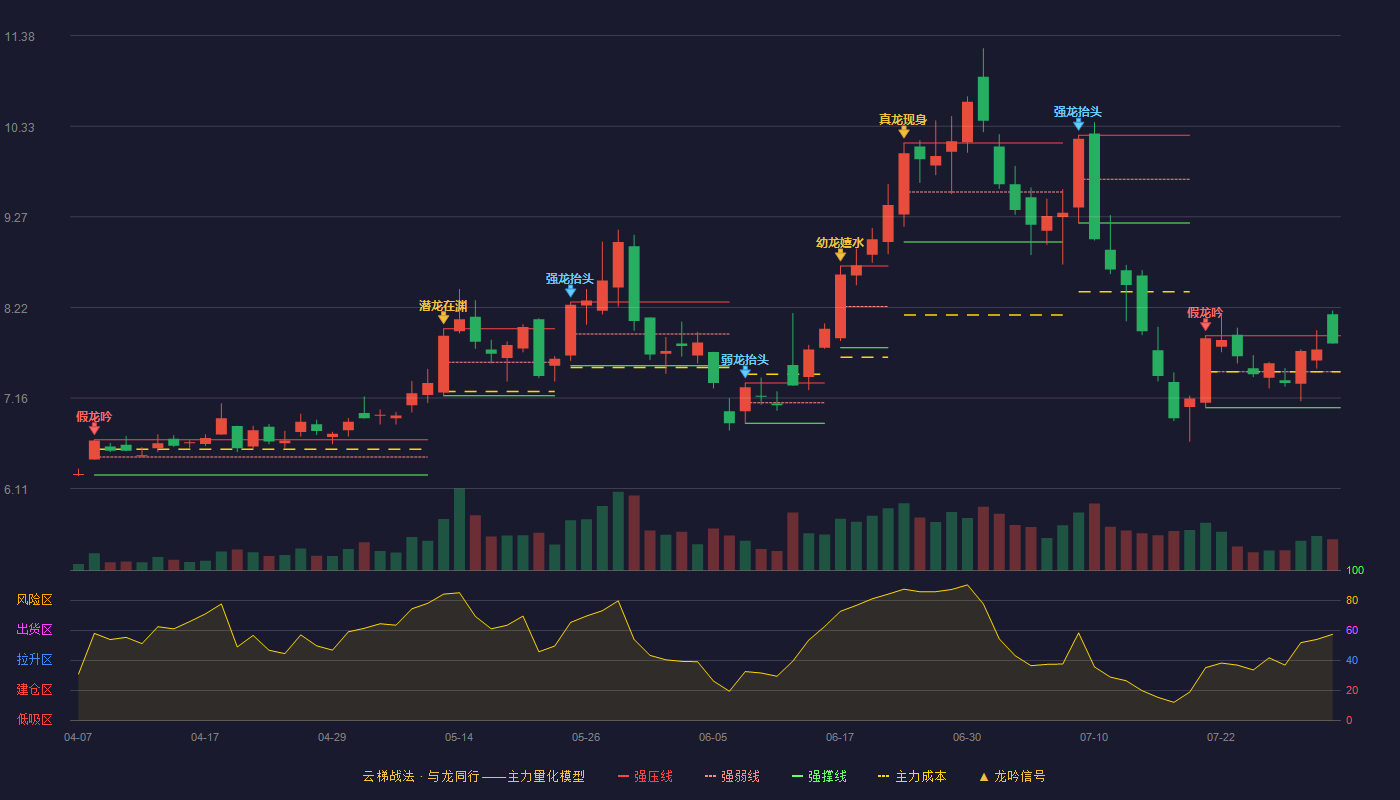
Task: Click the 11.38 price axis label
Action: (20, 37)
